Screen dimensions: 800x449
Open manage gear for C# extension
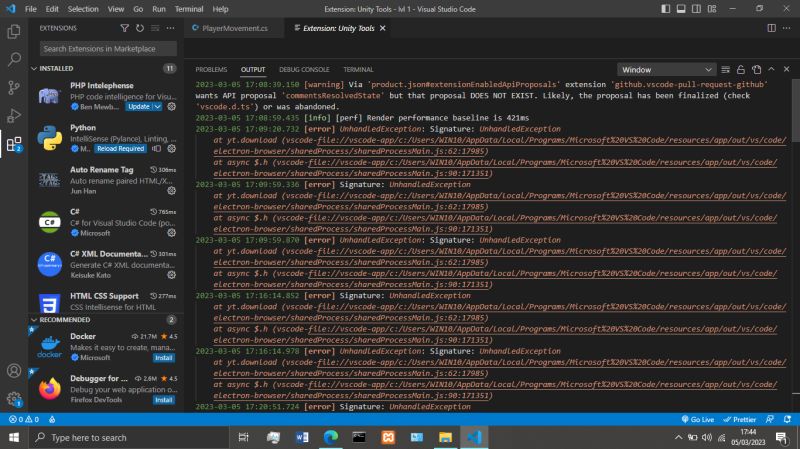tap(171, 233)
